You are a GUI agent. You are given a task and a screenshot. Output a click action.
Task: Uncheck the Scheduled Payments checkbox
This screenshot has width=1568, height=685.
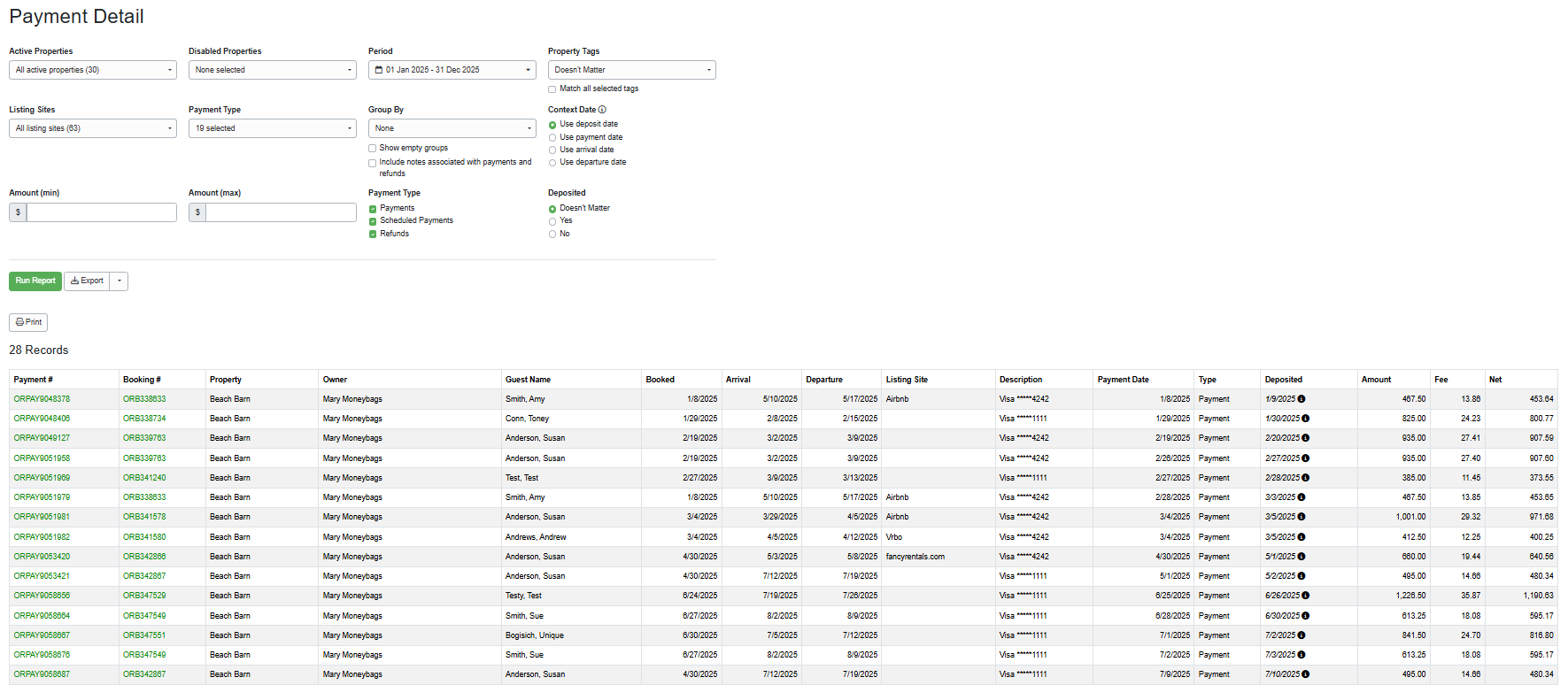tap(373, 221)
